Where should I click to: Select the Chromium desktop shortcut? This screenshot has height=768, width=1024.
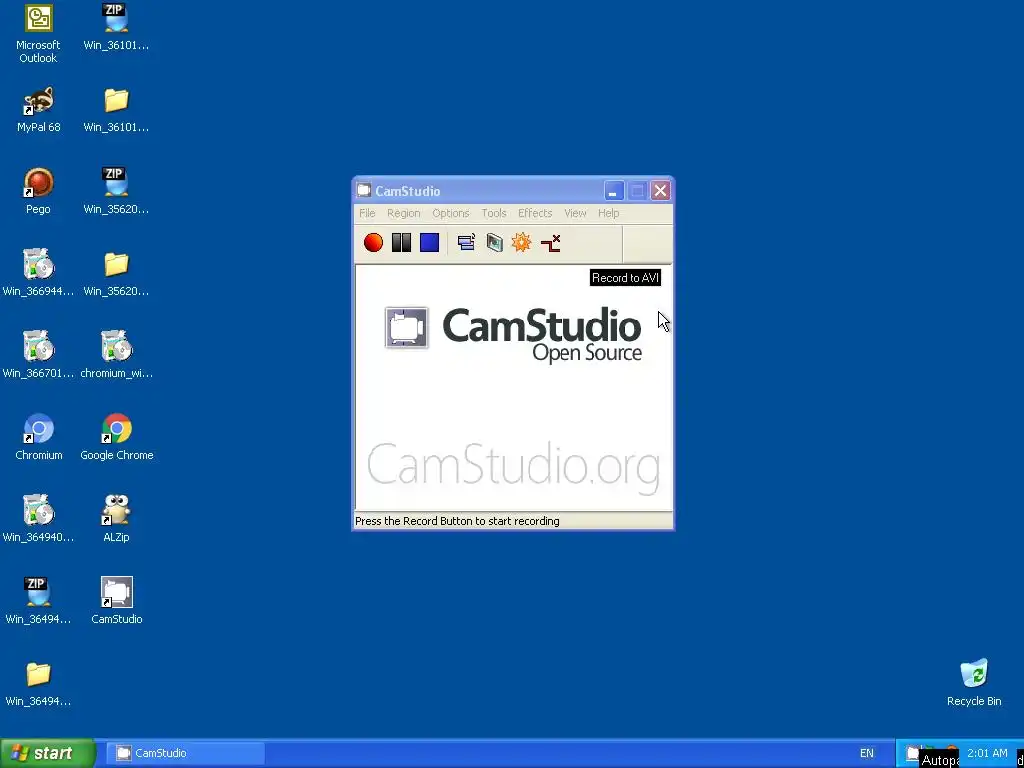[39, 437]
